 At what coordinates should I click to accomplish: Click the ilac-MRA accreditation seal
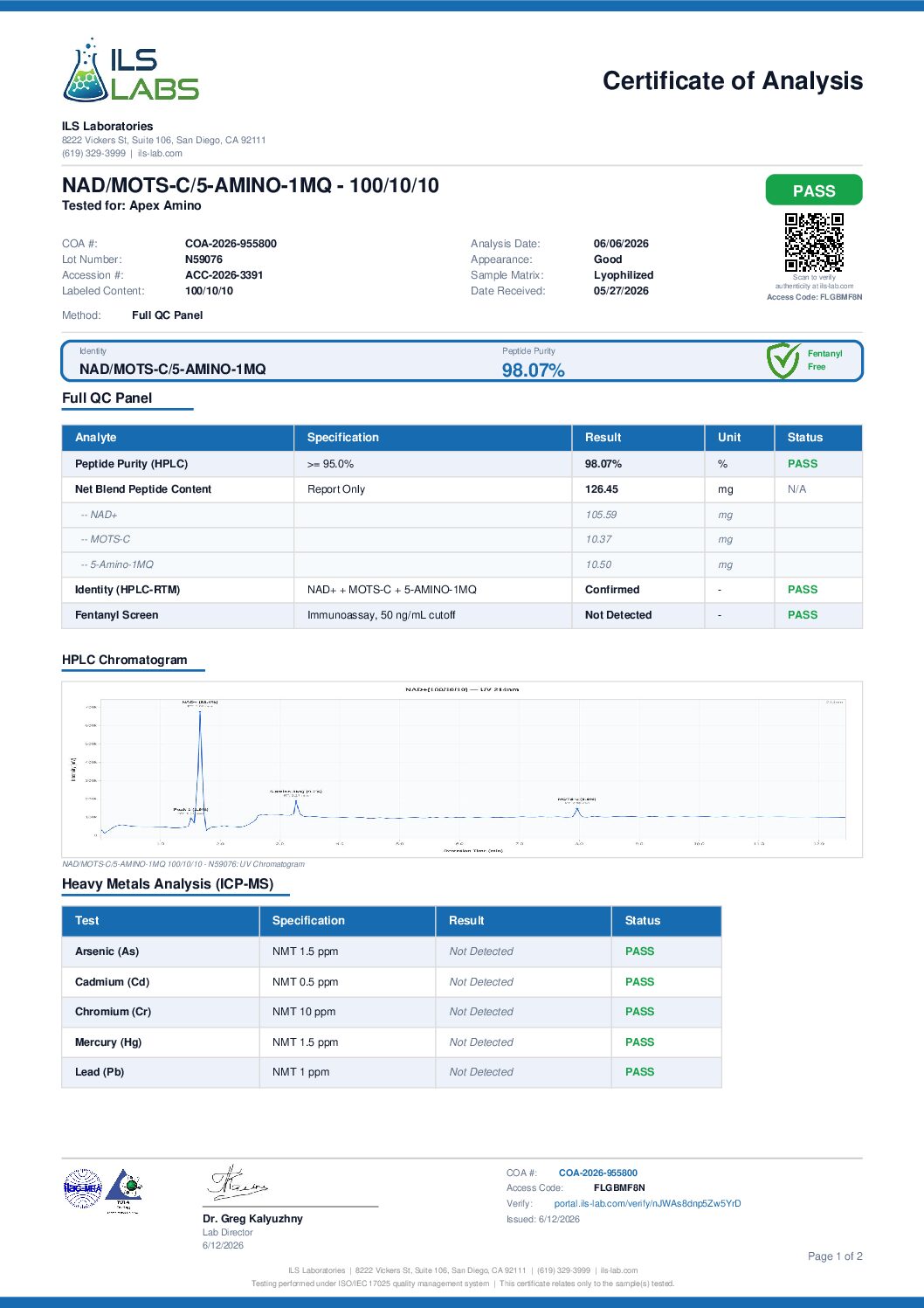point(83,1188)
